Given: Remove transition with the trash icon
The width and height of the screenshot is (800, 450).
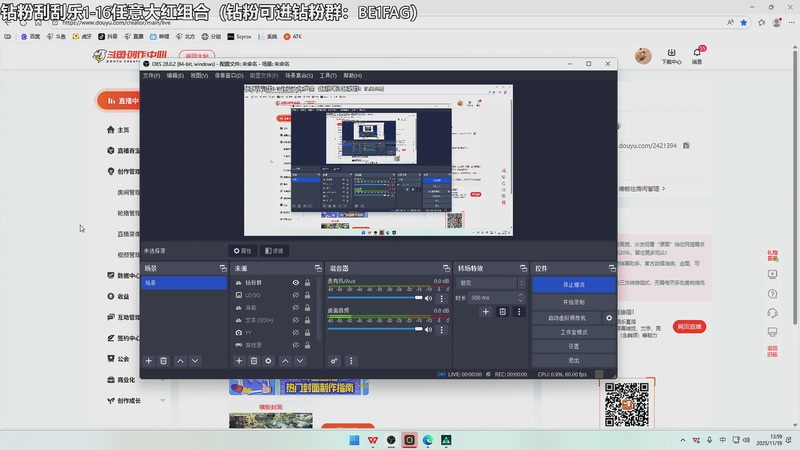Looking at the screenshot, I should pyautogui.click(x=503, y=312).
